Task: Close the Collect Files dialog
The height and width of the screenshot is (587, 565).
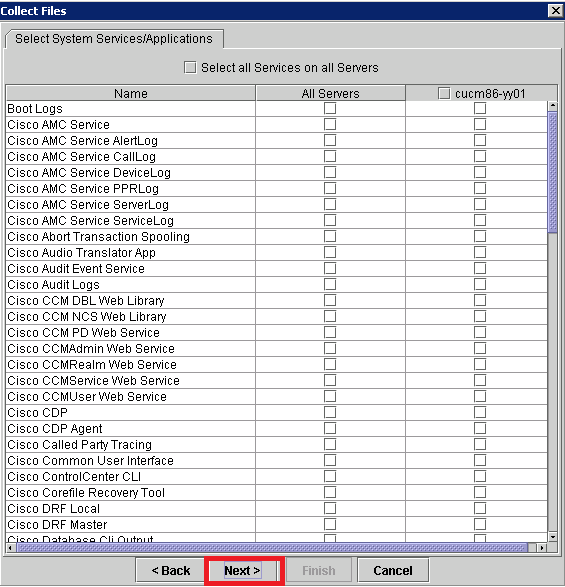Action: click(556, 10)
